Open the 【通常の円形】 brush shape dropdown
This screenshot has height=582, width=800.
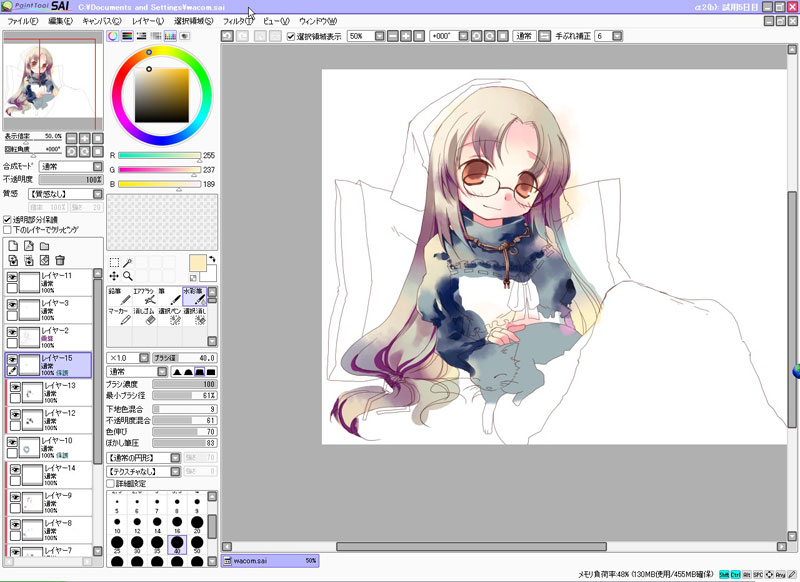[143, 458]
